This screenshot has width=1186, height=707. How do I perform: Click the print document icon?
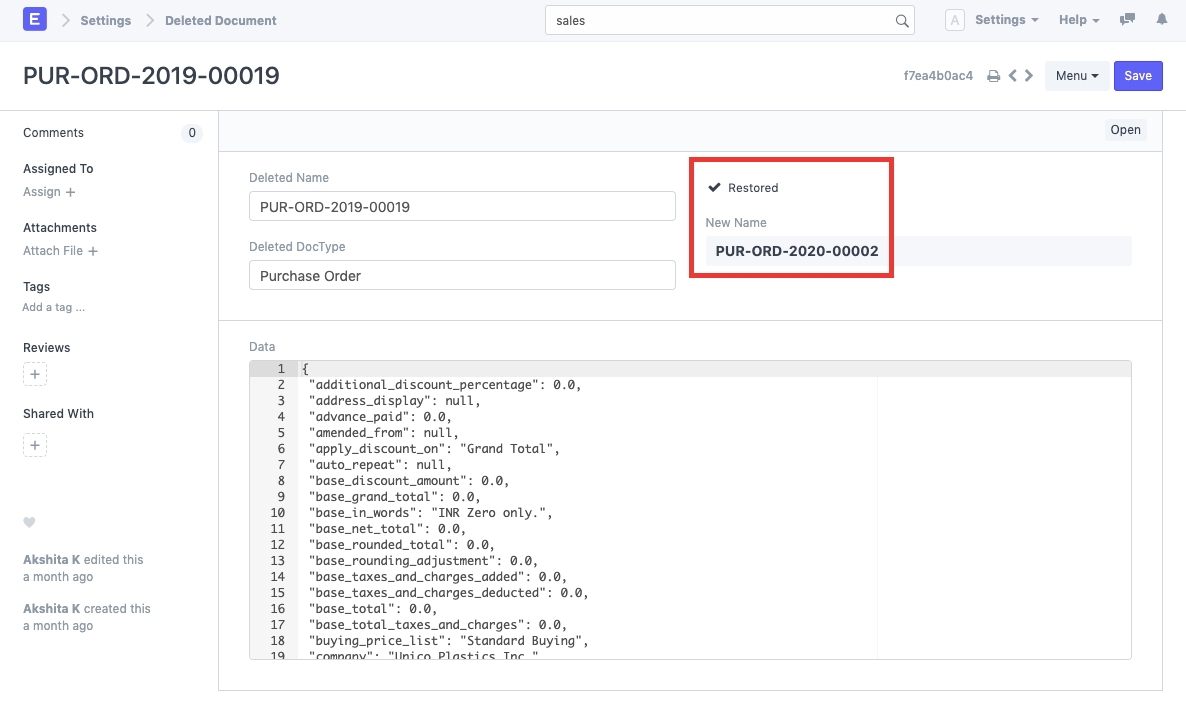pos(993,76)
